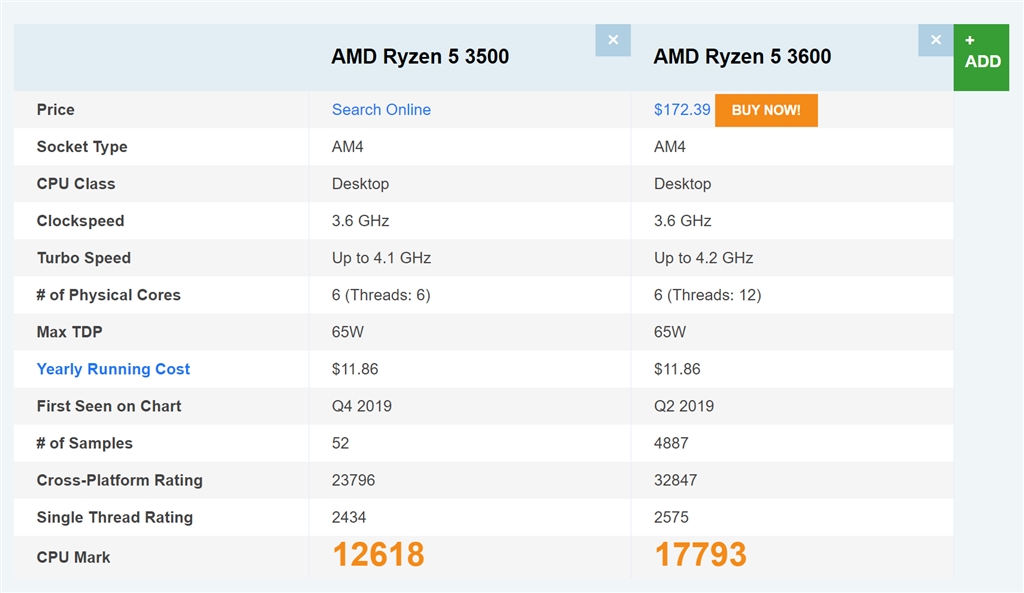The image size is (1024, 593).
Task: Click the Socket Type row label
Action: (82, 147)
